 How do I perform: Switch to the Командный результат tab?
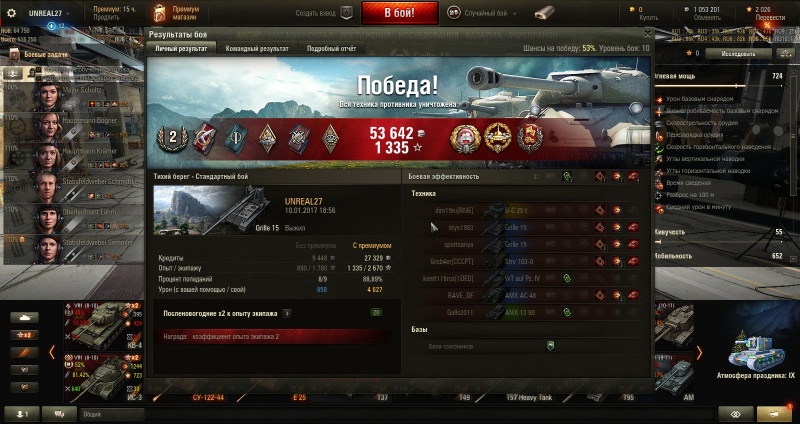[257, 48]
